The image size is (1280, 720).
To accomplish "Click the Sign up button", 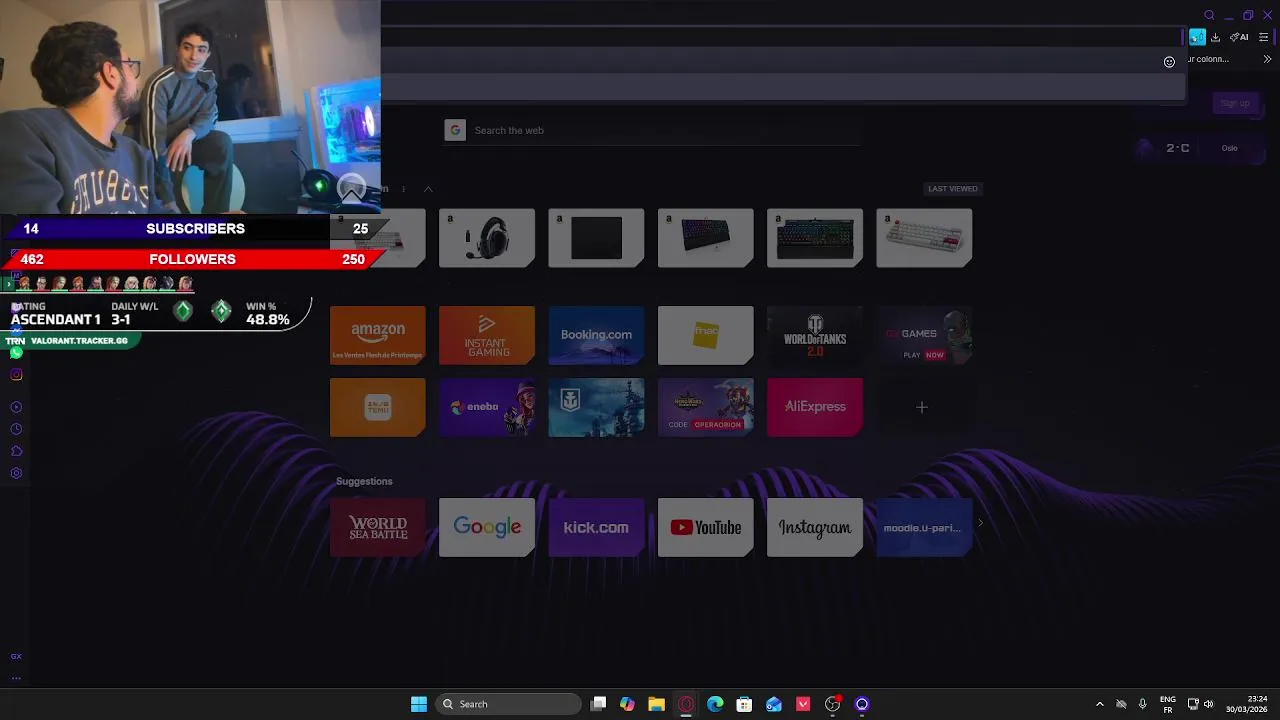I will click(x=1235, y=103).
